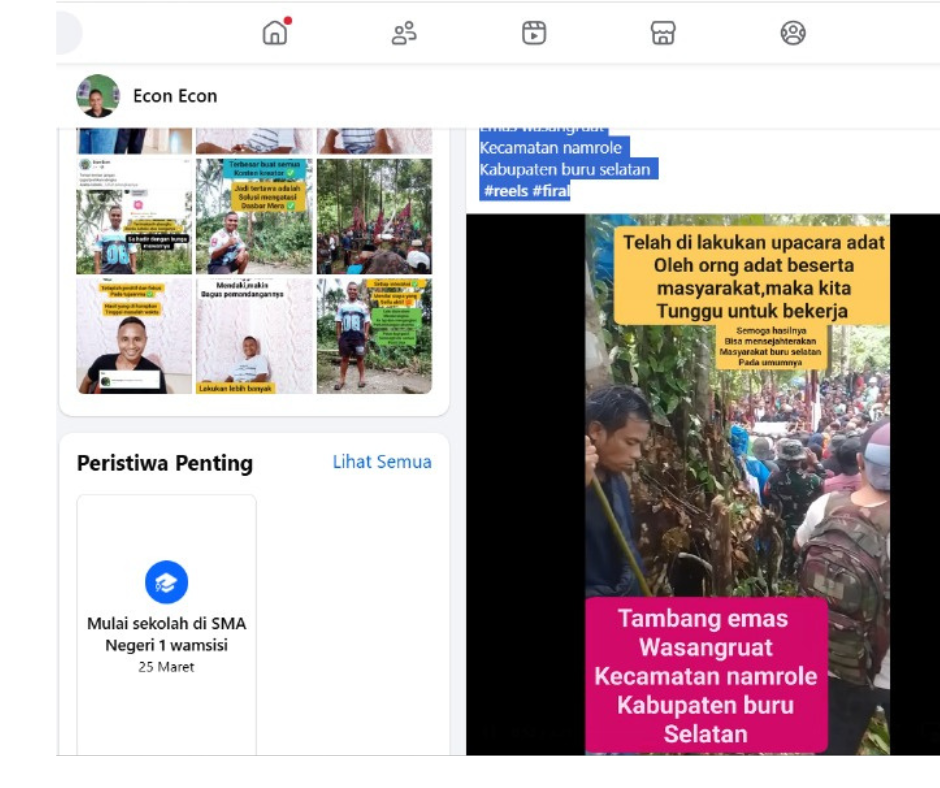Click the Lihat Semua link

[x=382, y=462]
